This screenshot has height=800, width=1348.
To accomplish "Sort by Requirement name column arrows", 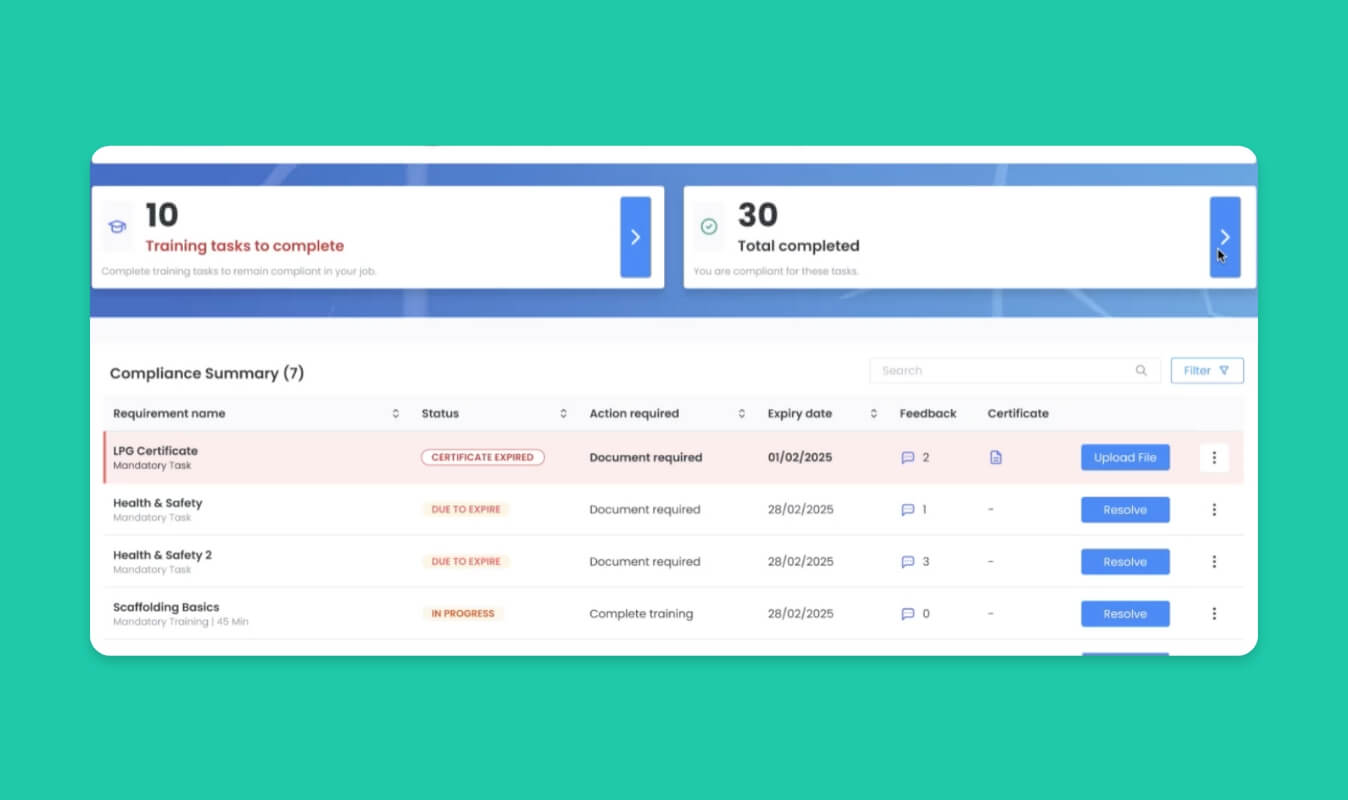I will [395, 414].
